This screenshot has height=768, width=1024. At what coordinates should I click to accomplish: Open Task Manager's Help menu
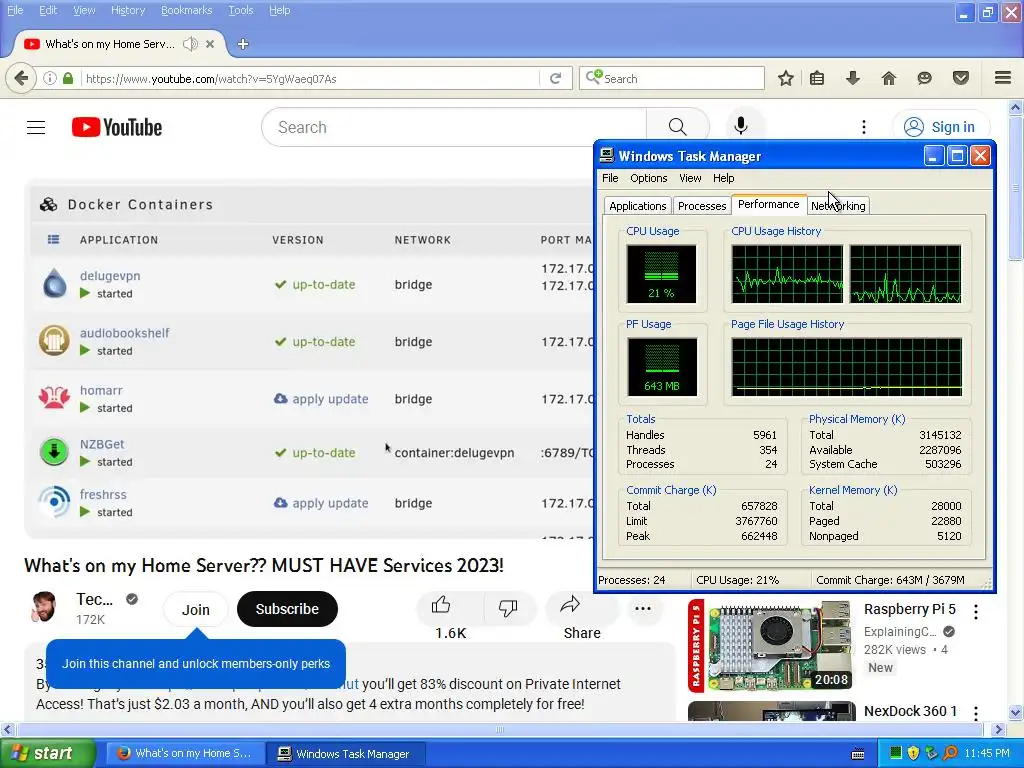click(x=723, y=178)
